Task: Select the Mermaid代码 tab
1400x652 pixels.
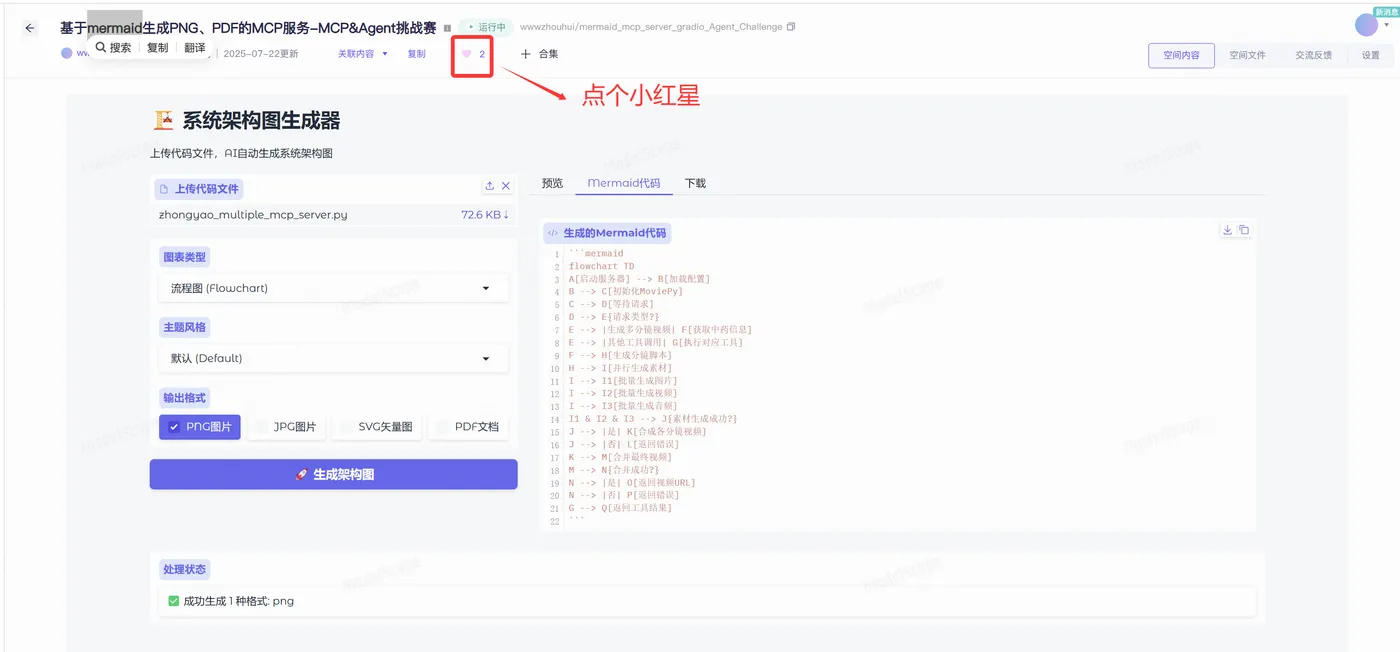Action: click(624, 183)
